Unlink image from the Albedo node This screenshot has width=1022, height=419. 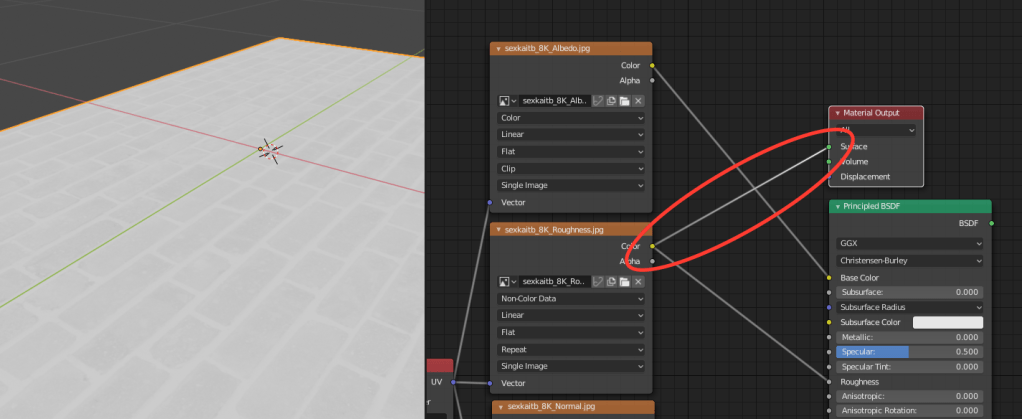tap(638, 101)
